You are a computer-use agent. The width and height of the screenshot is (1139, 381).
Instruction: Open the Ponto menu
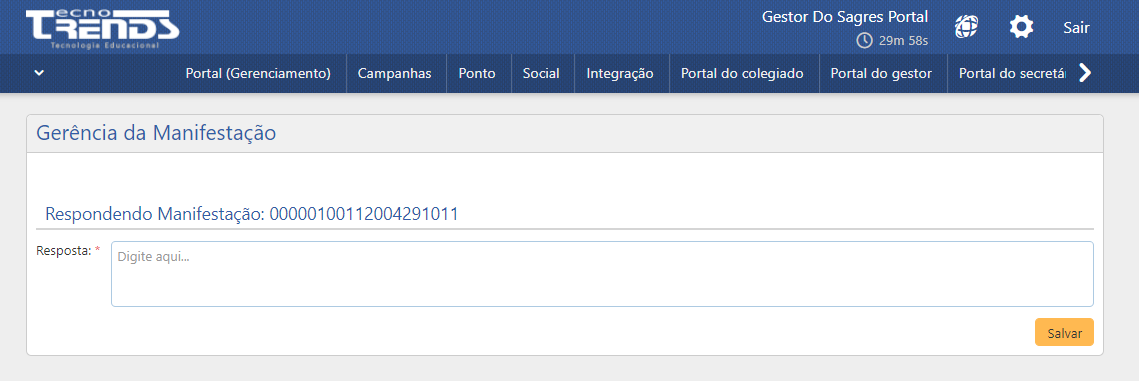pos(477,73)
